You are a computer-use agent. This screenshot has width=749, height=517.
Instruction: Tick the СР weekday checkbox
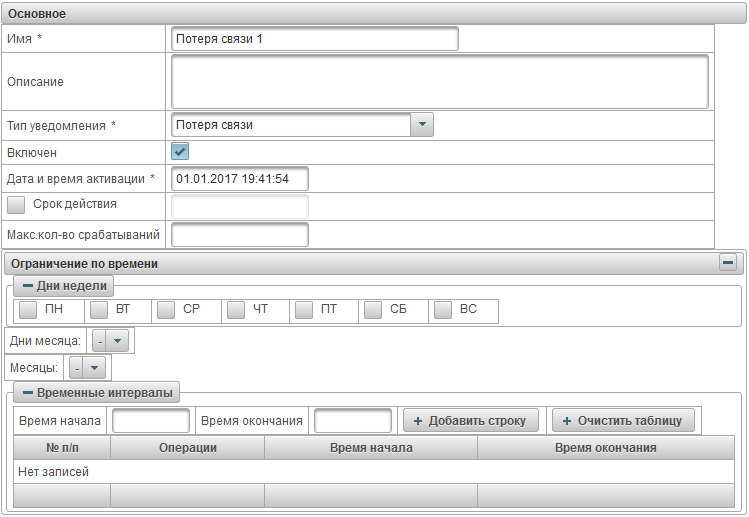click(x=167, y=310)
